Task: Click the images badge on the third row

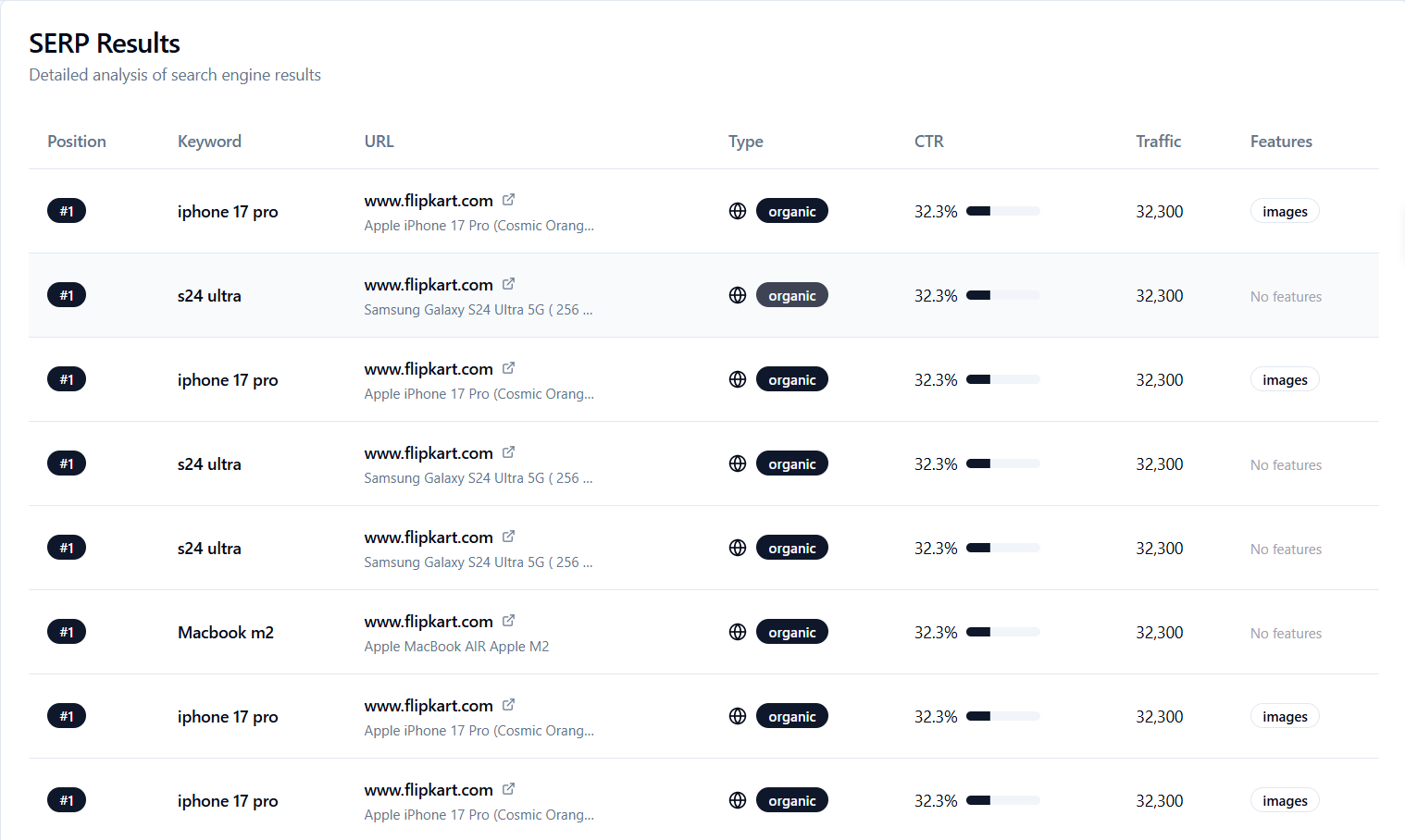Action: (x=1285, y=378)
